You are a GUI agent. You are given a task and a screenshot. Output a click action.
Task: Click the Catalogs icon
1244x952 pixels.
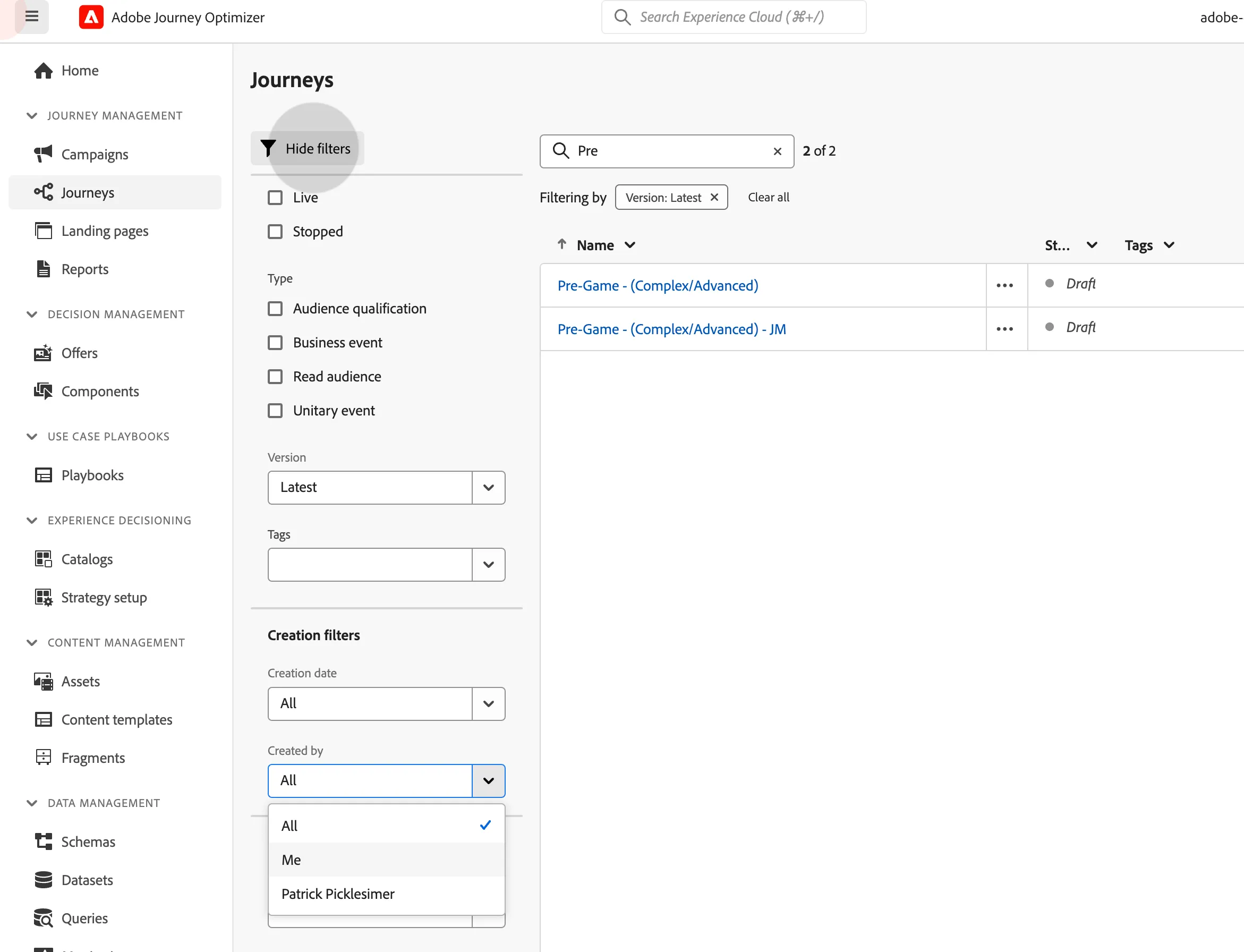click(44, 559)
